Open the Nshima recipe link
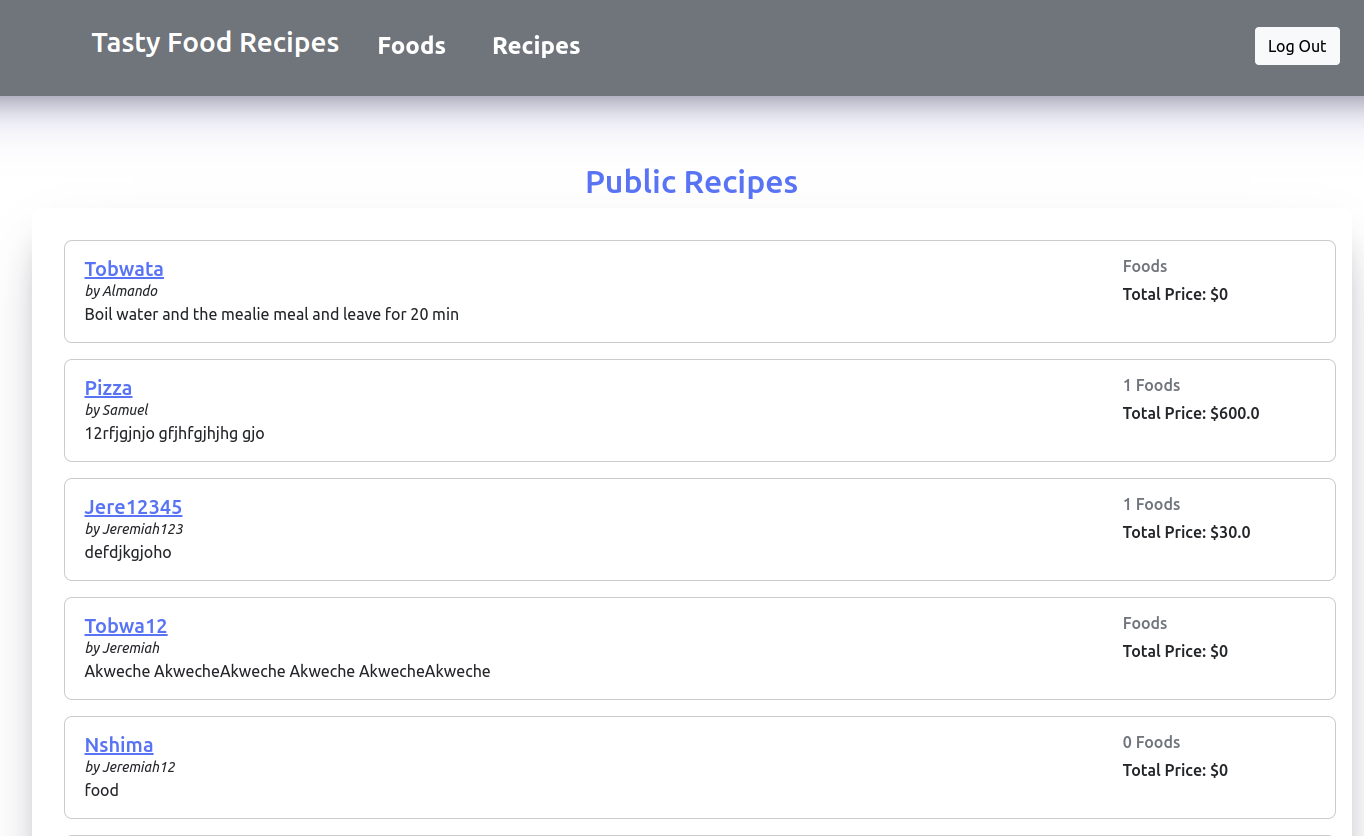1364x836 pixels. coord(119,744)
